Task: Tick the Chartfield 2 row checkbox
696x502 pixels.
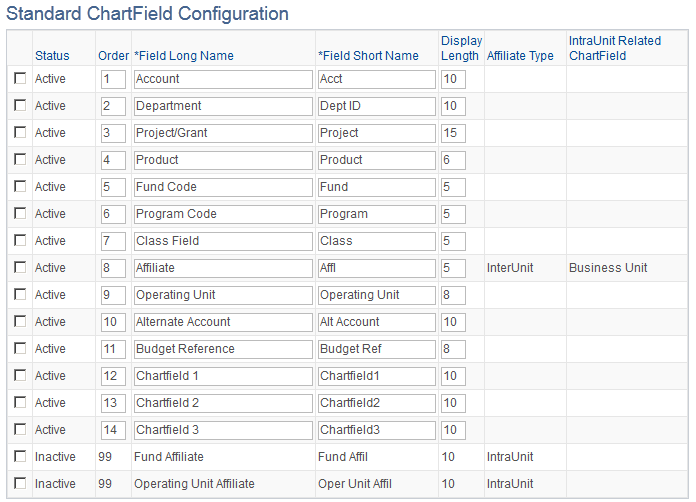Action: (20, 402)
